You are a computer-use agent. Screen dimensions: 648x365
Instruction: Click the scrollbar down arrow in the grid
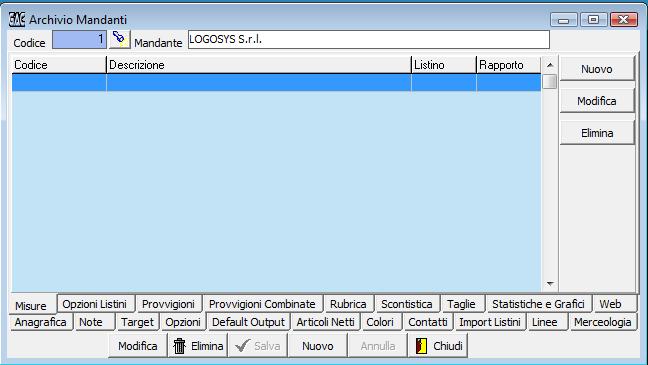550,284
